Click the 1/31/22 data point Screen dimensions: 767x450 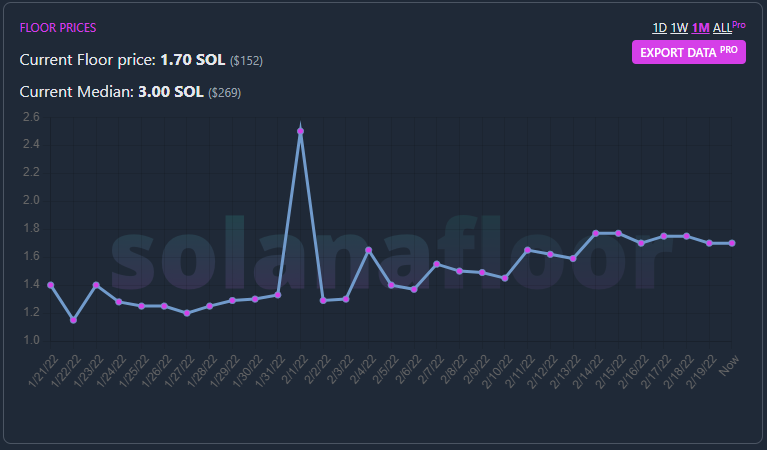(x=278, y=295)
